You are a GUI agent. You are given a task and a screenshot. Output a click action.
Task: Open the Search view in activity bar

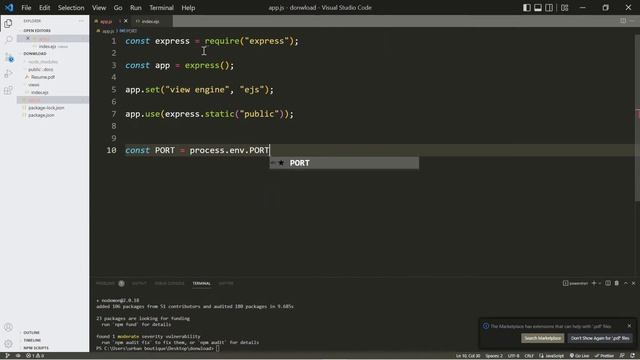pos(8,40)
